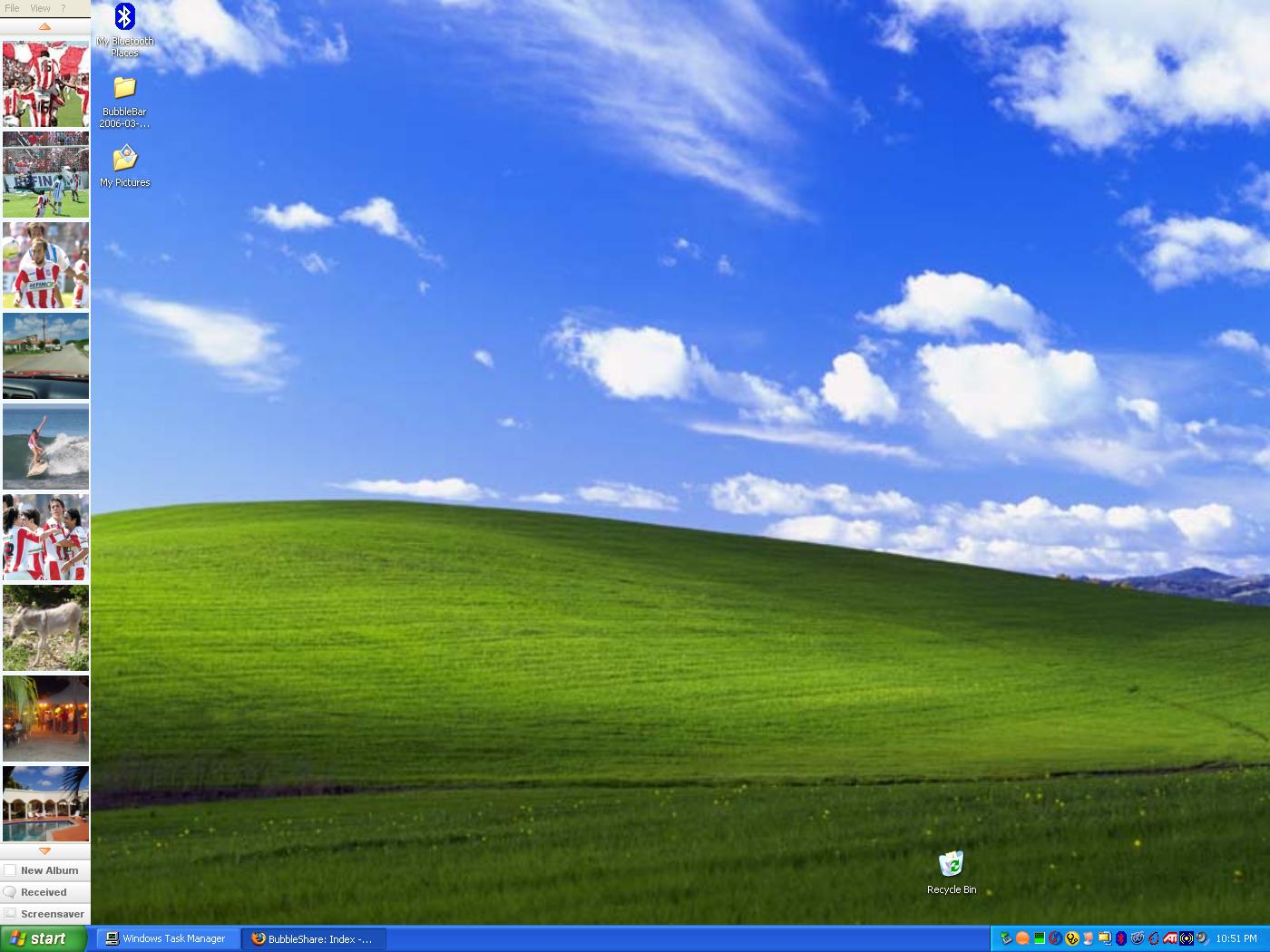Click the New Album button
The width and height of the screenshot is (1270, 952).
[45, 870]
